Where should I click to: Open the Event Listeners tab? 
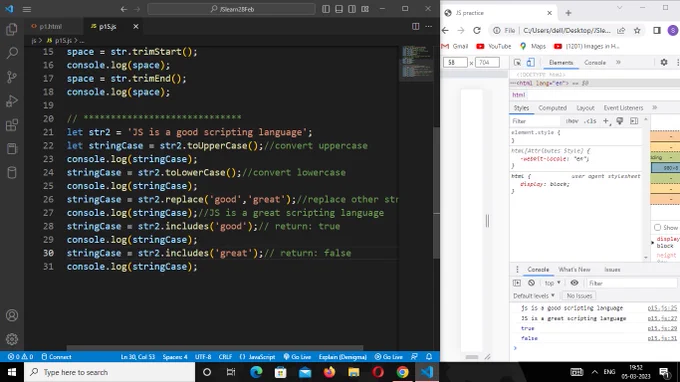click(x=623, y=108)
